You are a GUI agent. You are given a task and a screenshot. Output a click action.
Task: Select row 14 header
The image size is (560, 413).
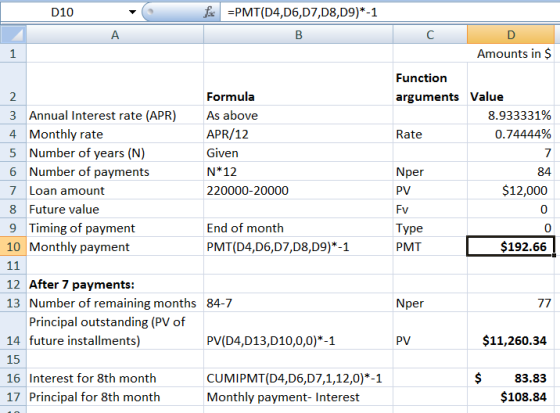pos(13,331)
